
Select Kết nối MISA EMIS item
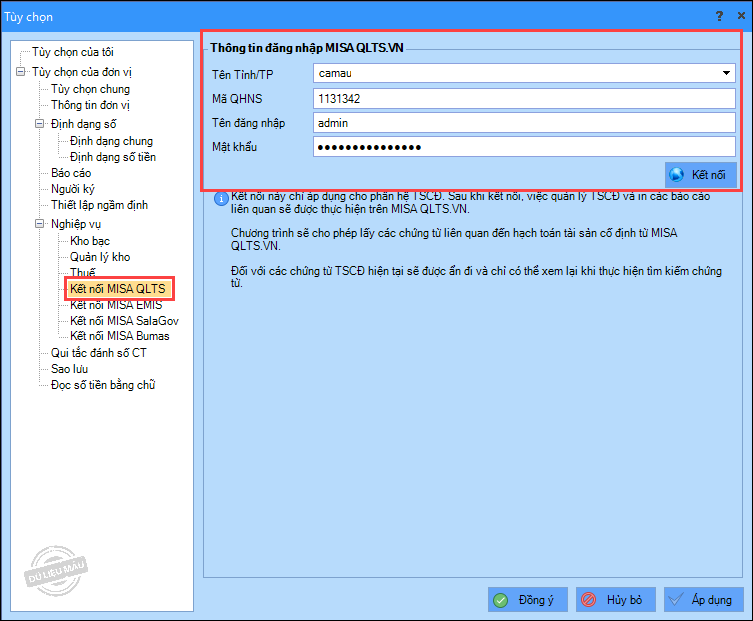(x=116, y=305)
